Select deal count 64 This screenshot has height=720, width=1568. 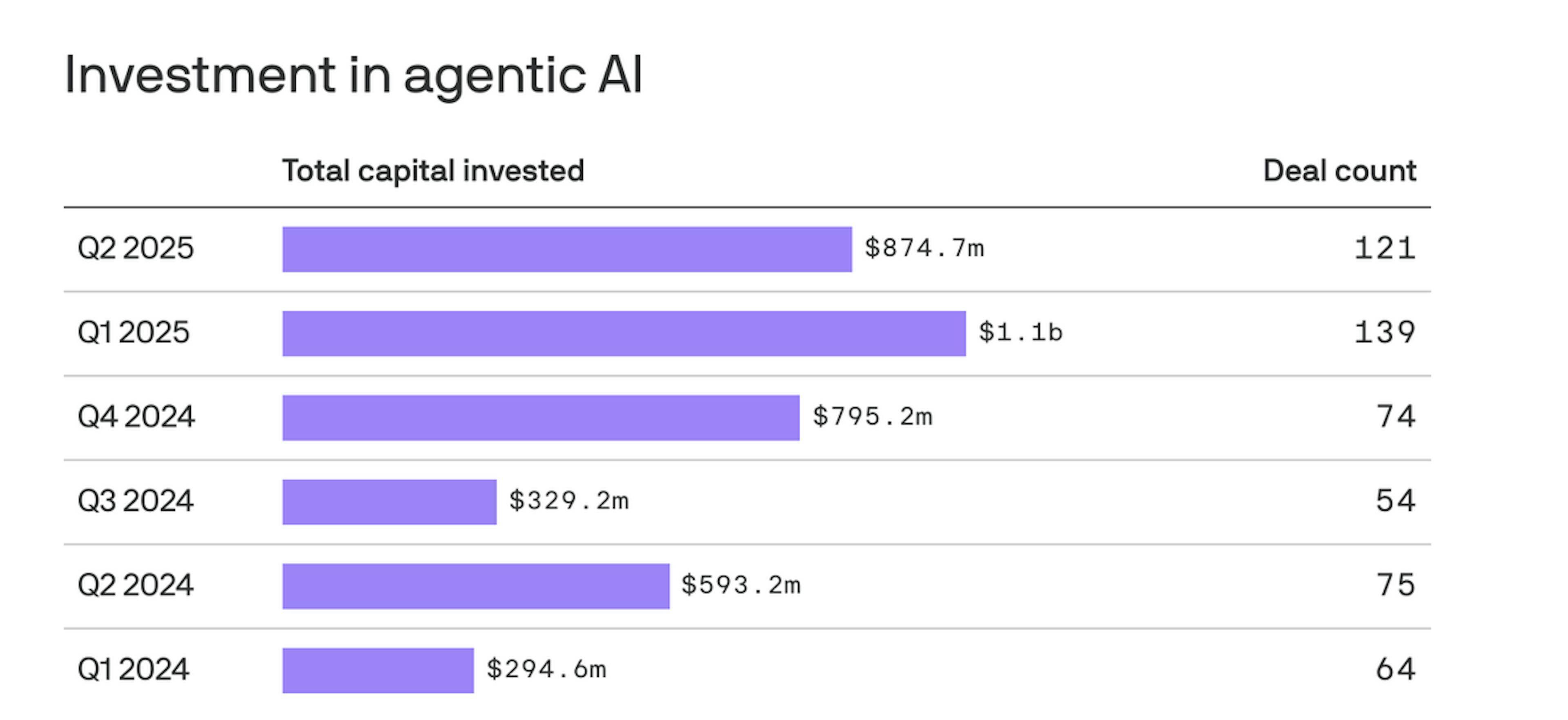[1395, 669]
